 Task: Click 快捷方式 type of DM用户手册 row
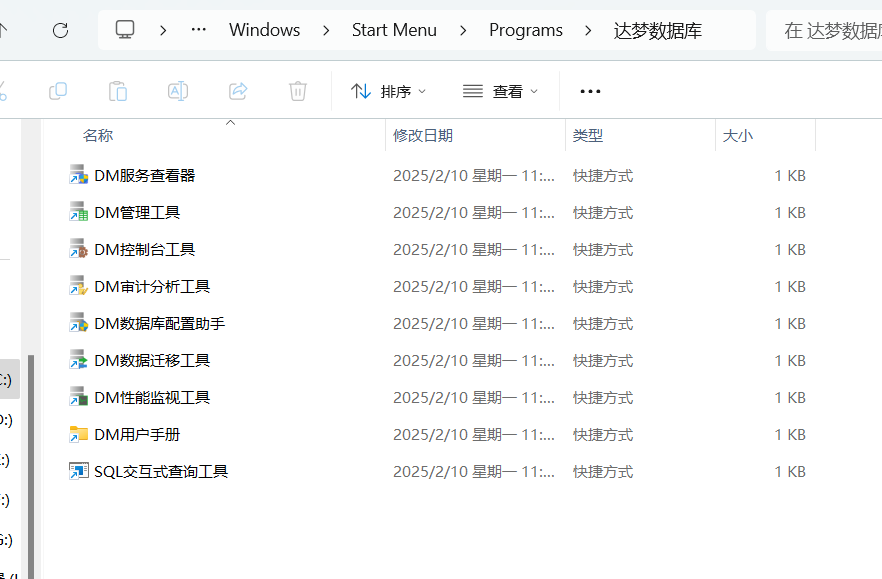603,435
